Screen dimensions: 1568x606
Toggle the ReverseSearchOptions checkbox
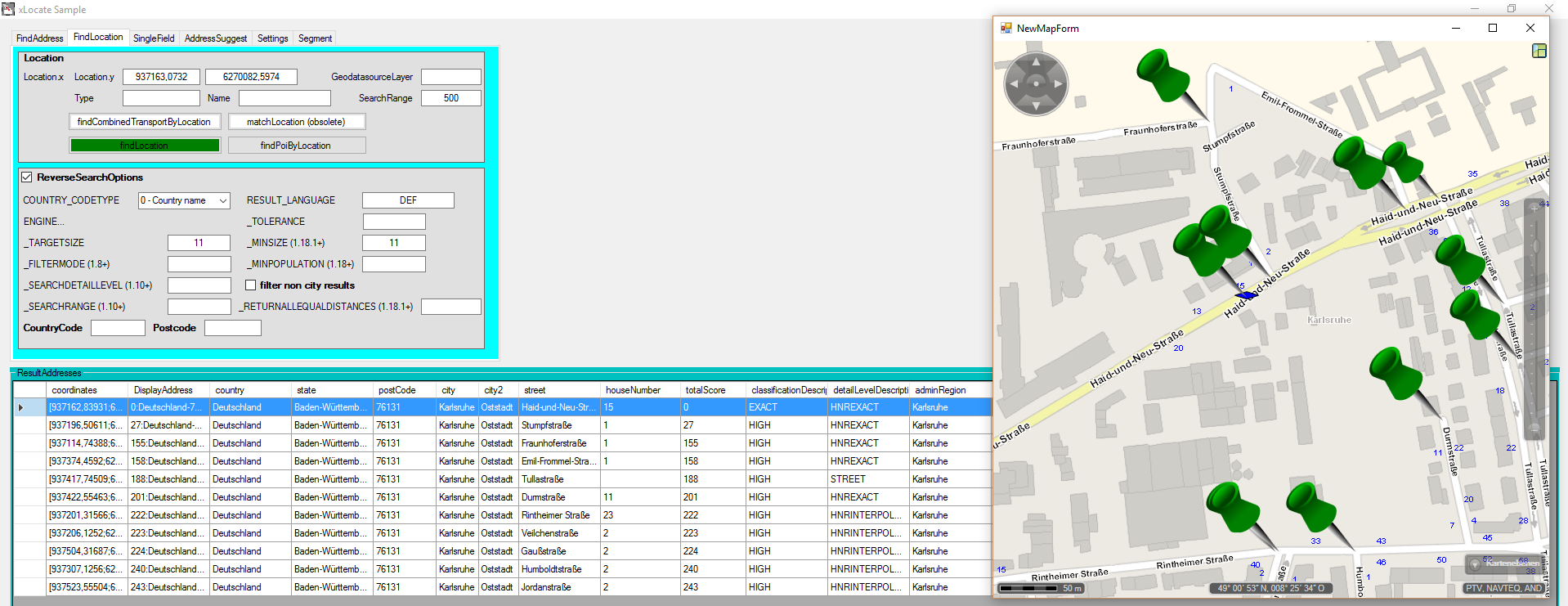pos(27,177)
